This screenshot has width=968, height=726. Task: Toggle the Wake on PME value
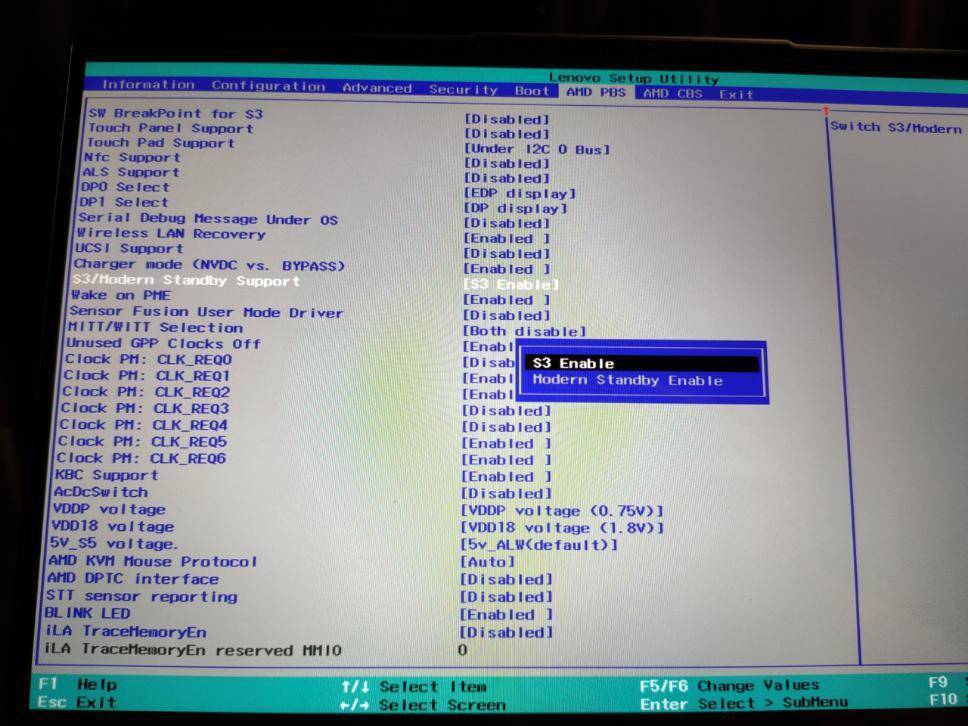[506, 299]
